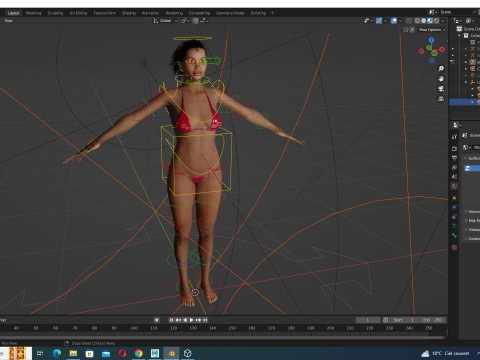Image resolution: width=480 pixels, height=360 pixels.
Task: Open the gizmo options dropdown arrow
Action: pyautogui.click(x=385, y=21)
